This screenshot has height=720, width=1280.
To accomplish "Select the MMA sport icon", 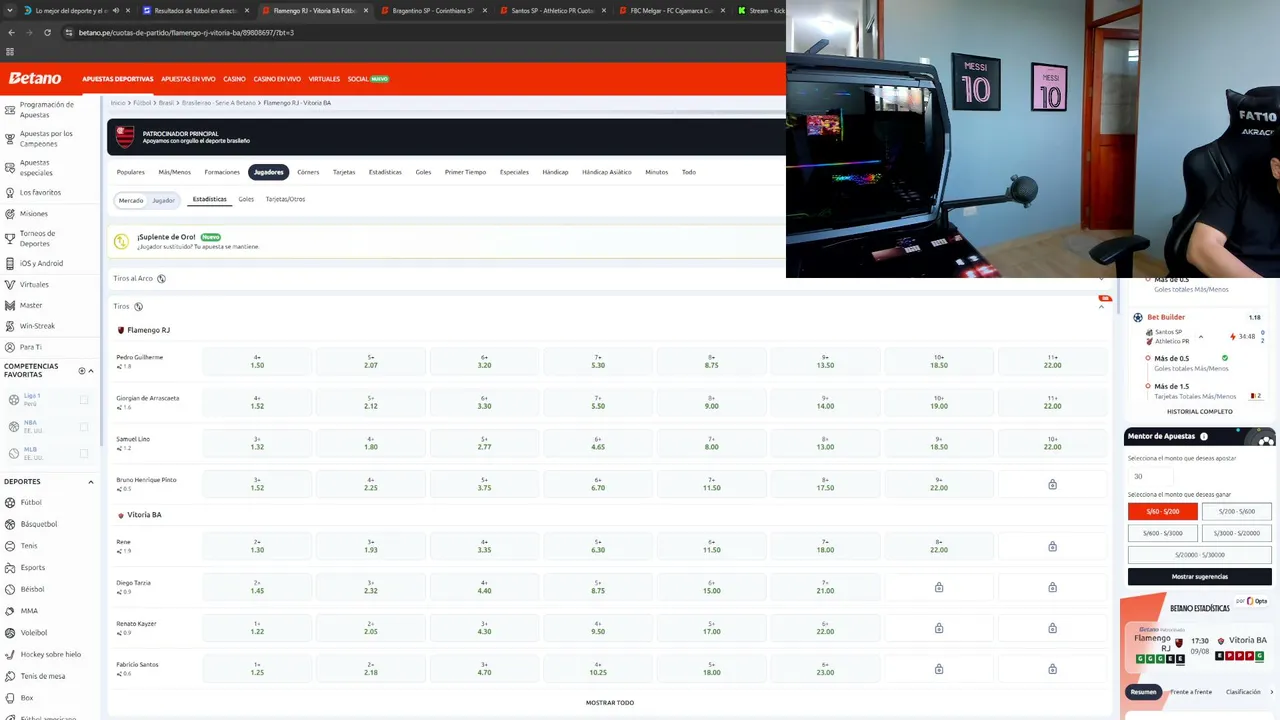I will (x=9, y=611).
